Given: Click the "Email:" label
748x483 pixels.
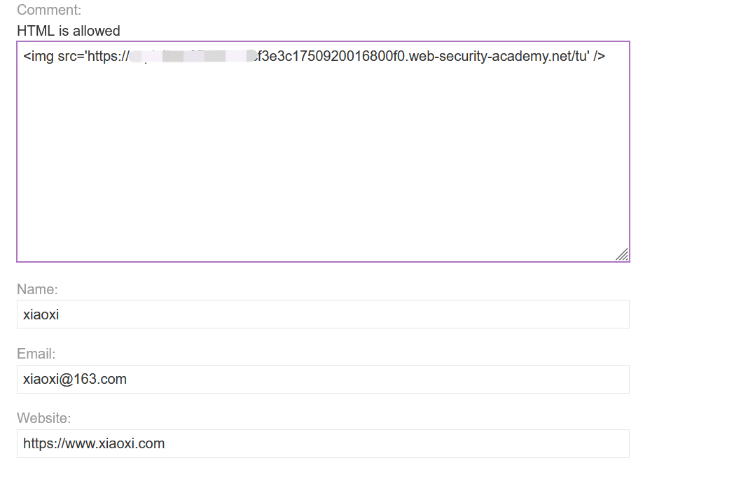Looking at the screenshot, I should point(36,354).
